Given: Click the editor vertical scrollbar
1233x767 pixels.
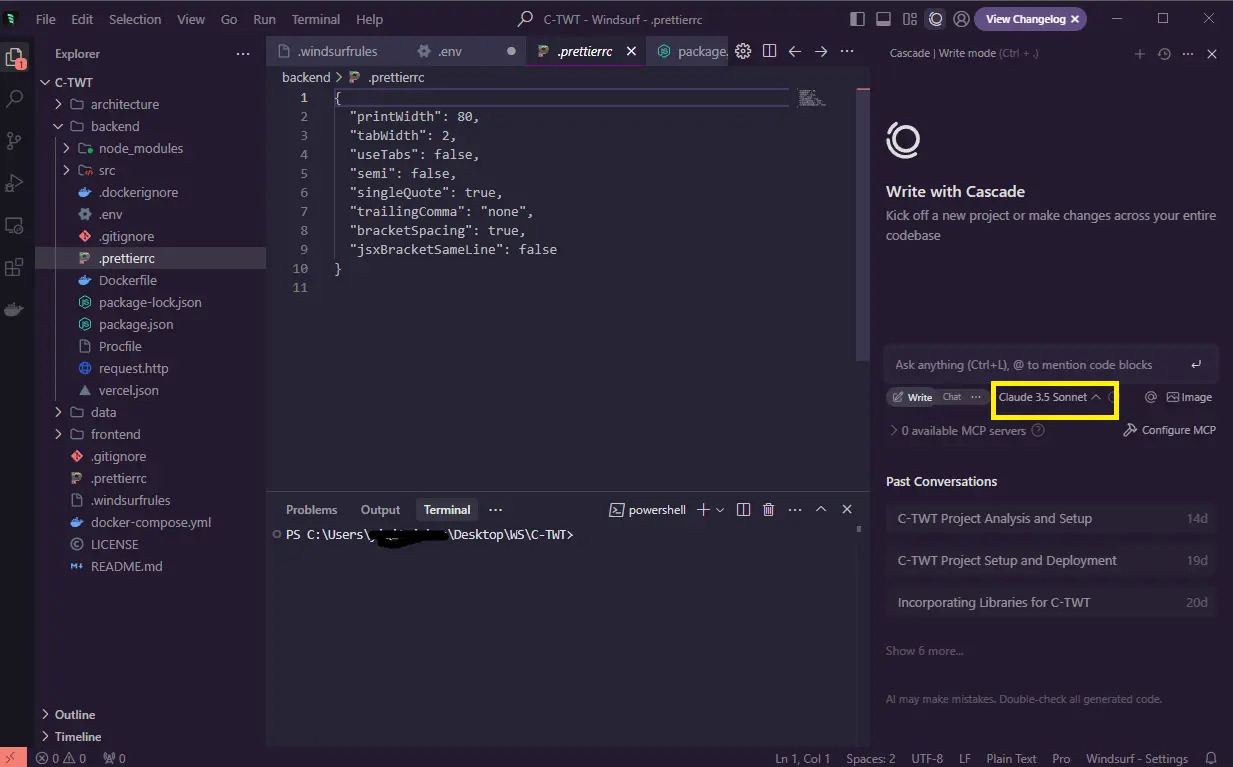Looking at the screenshot, I should click(x=863, y=223).
